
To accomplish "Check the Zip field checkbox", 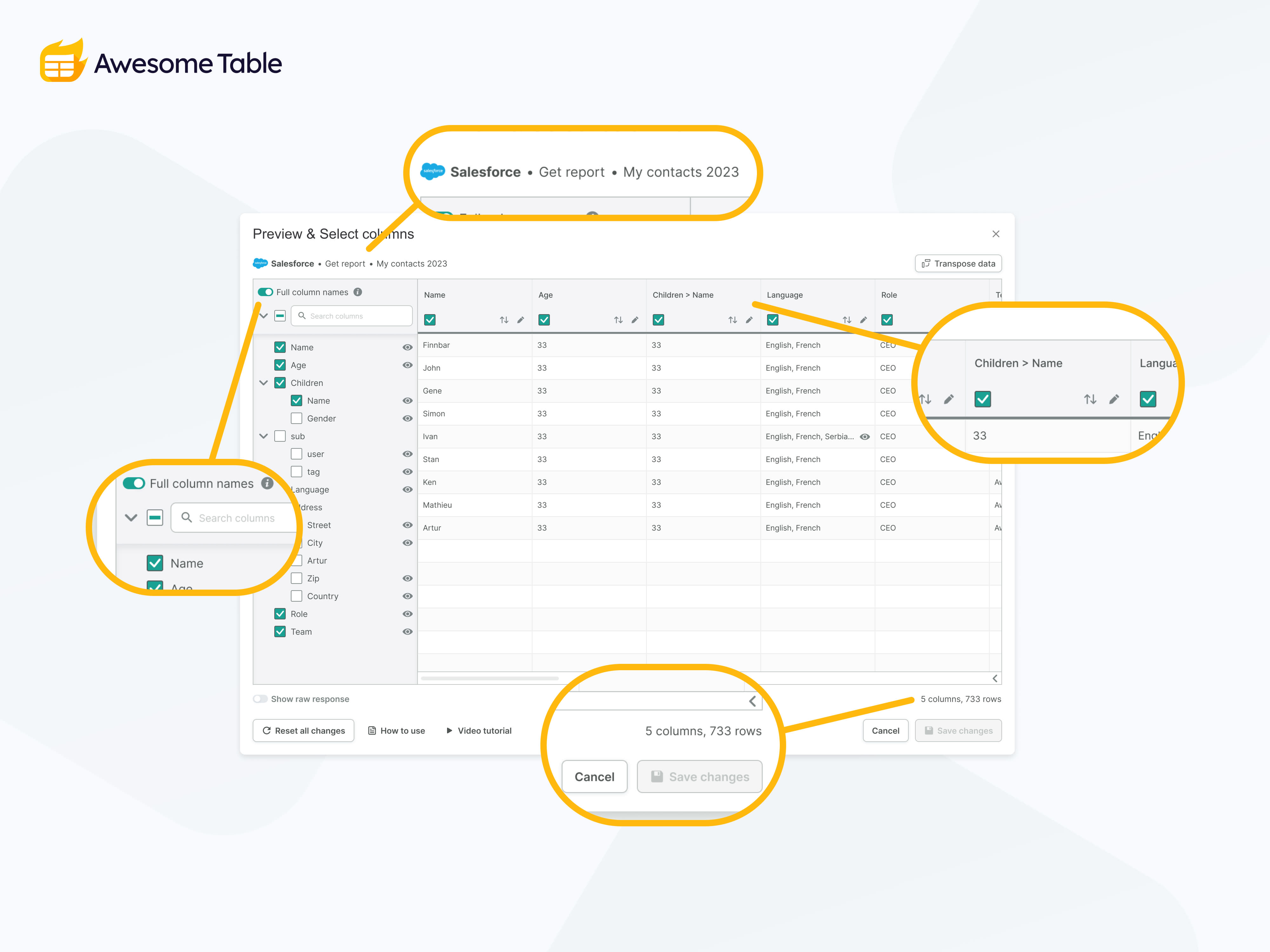I will 297,579.
